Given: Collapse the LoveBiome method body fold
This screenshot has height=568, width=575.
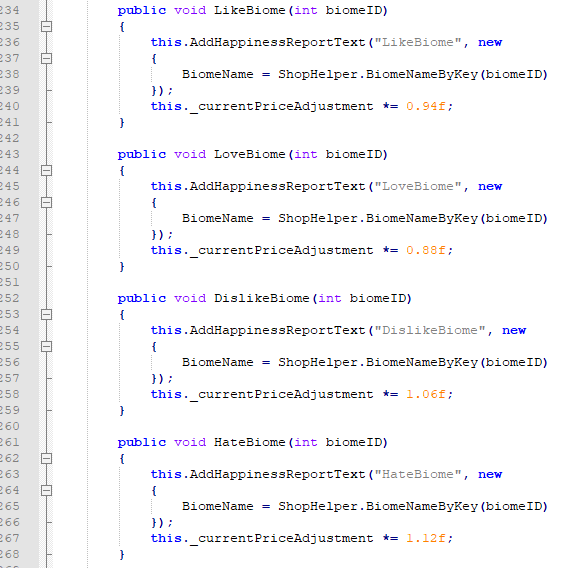Looking at the screenshot, I should pos(47,171).
